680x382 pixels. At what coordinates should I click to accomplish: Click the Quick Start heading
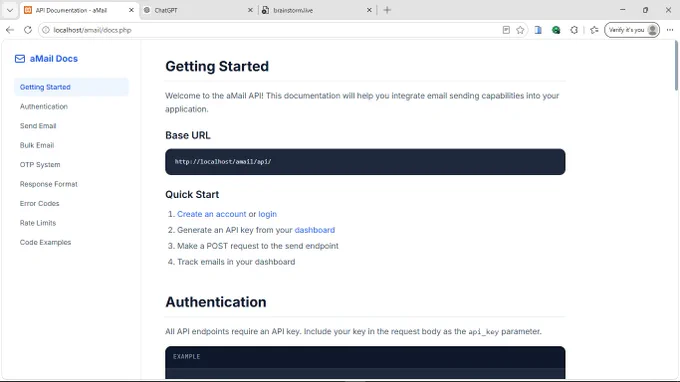[x=192, y=194]
